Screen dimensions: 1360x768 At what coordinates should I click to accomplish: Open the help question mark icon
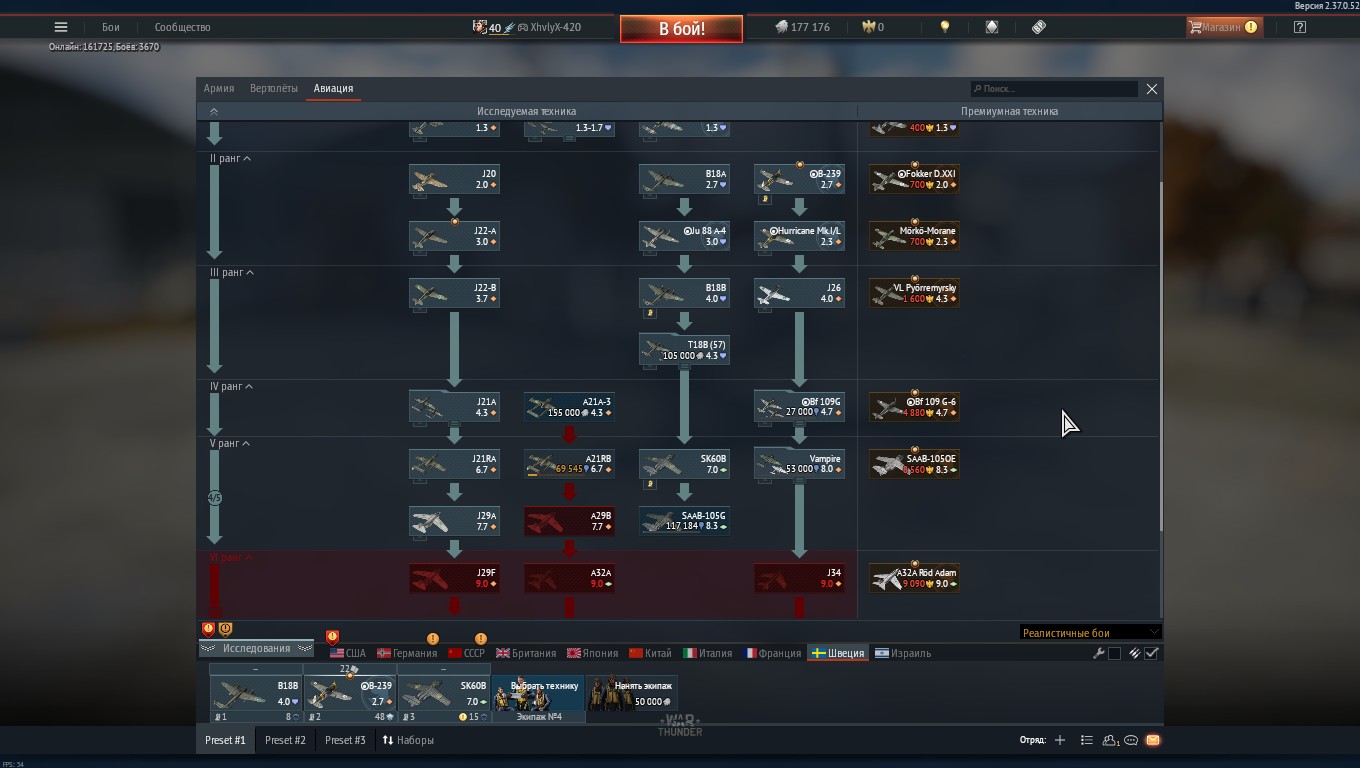tap(1299, 27)
